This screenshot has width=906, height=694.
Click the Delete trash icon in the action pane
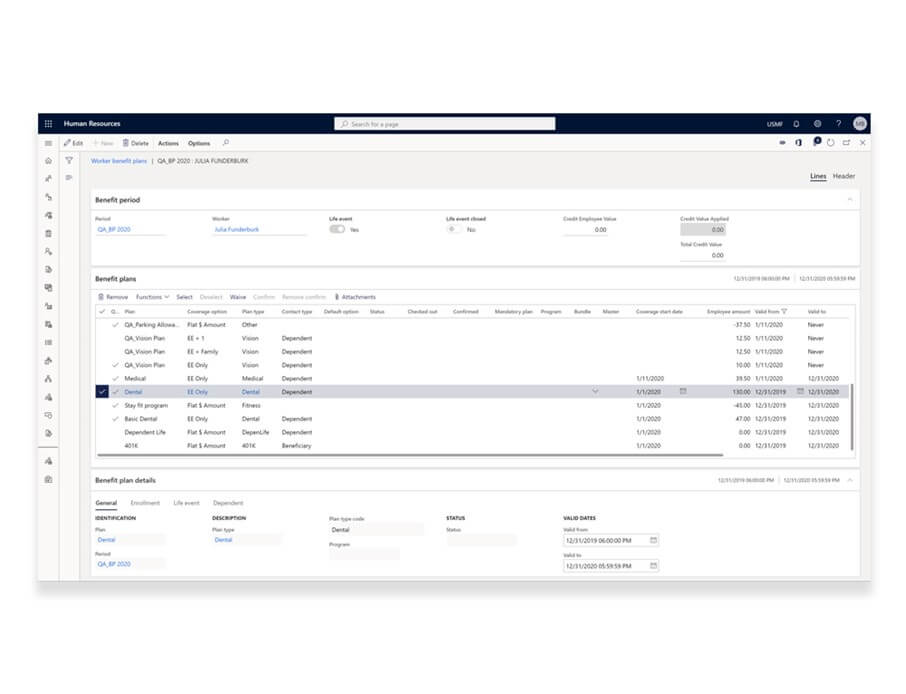(126, 143)
